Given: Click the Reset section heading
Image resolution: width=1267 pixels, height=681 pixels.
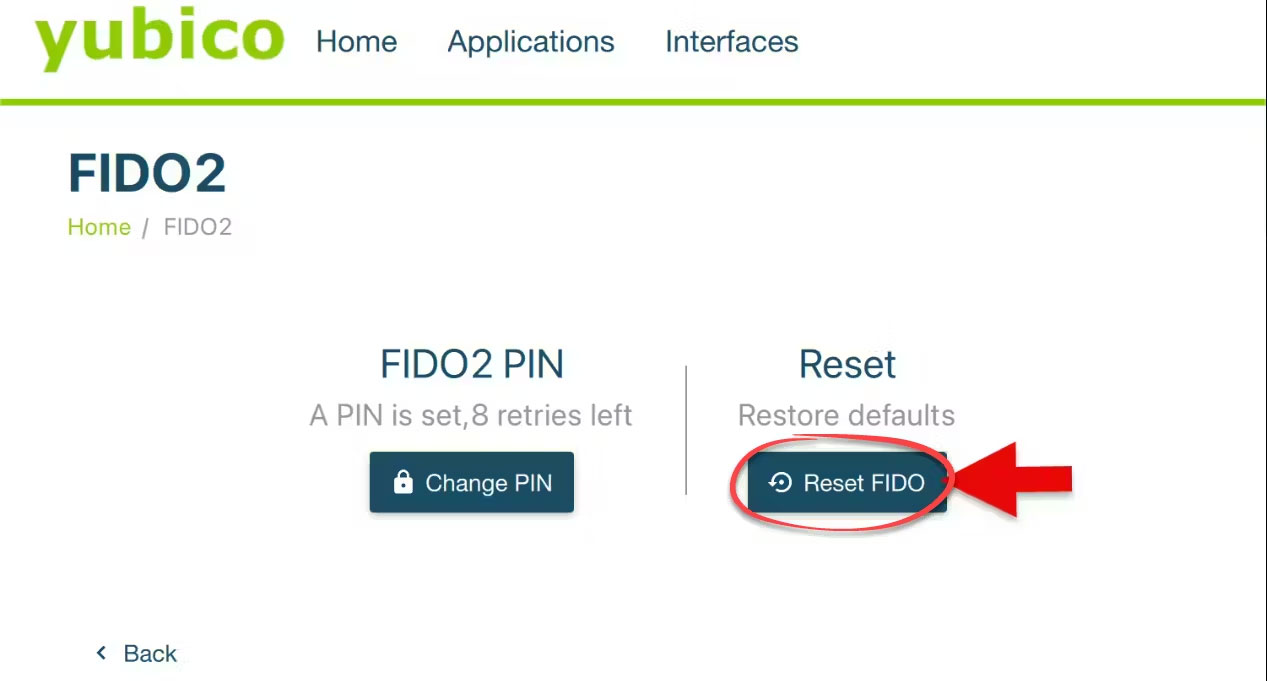Looking at the screenshot, I should click(x=847, y=364).
